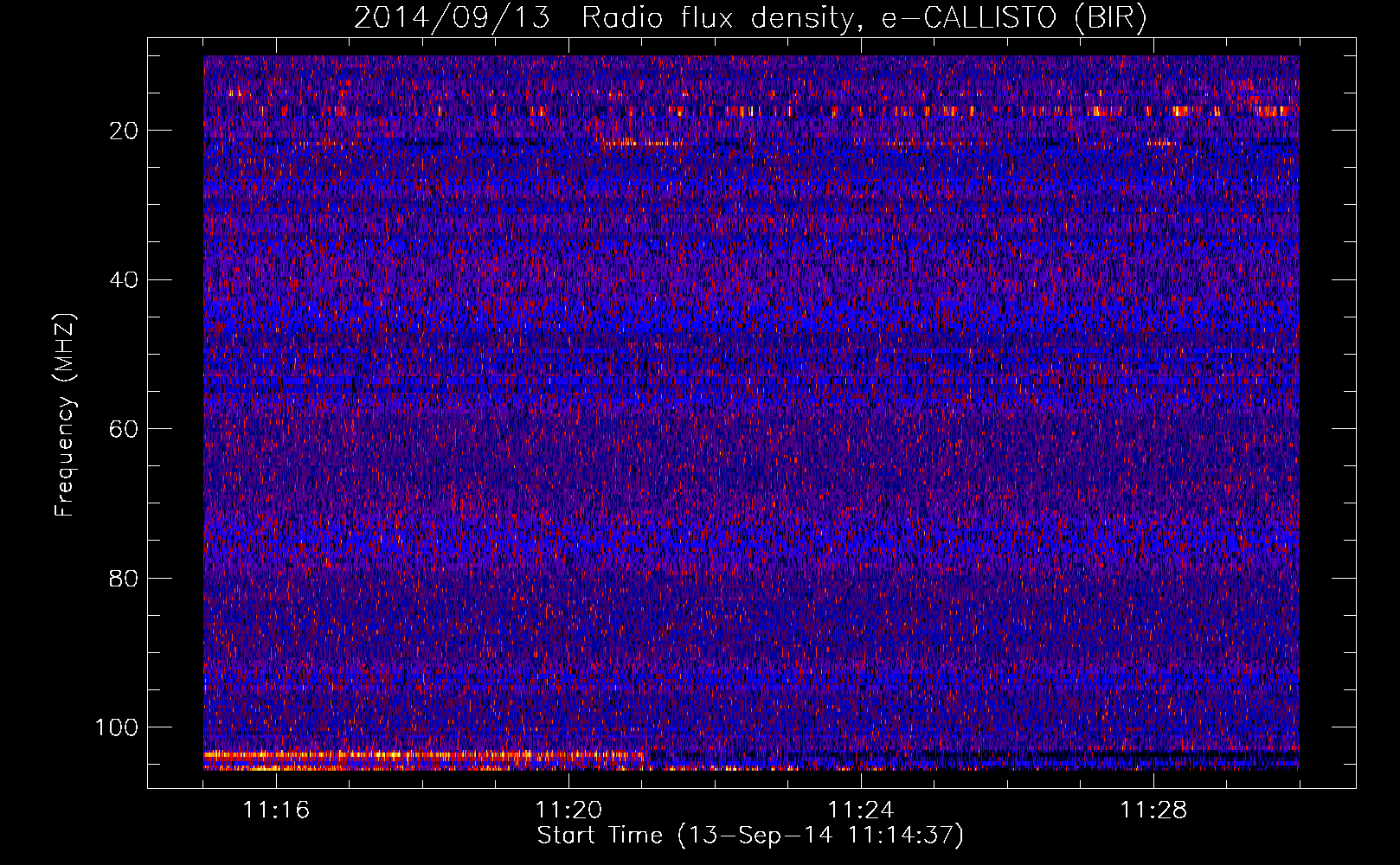Click the 'Start Time (13-Sep-14 11:14:37)' label
Viewport: 1400px width, 865px height.
750,836
